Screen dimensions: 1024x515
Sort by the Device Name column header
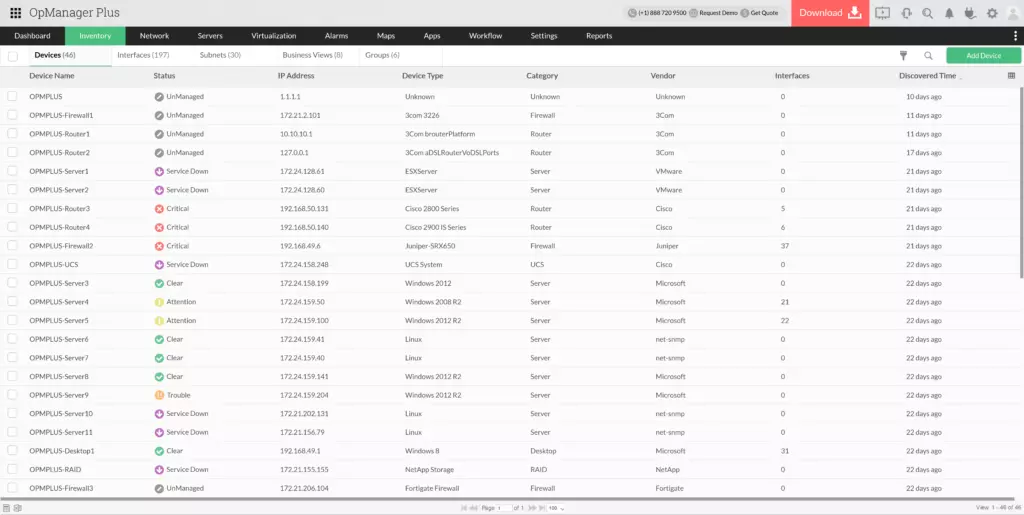click(x=52, y=76)
